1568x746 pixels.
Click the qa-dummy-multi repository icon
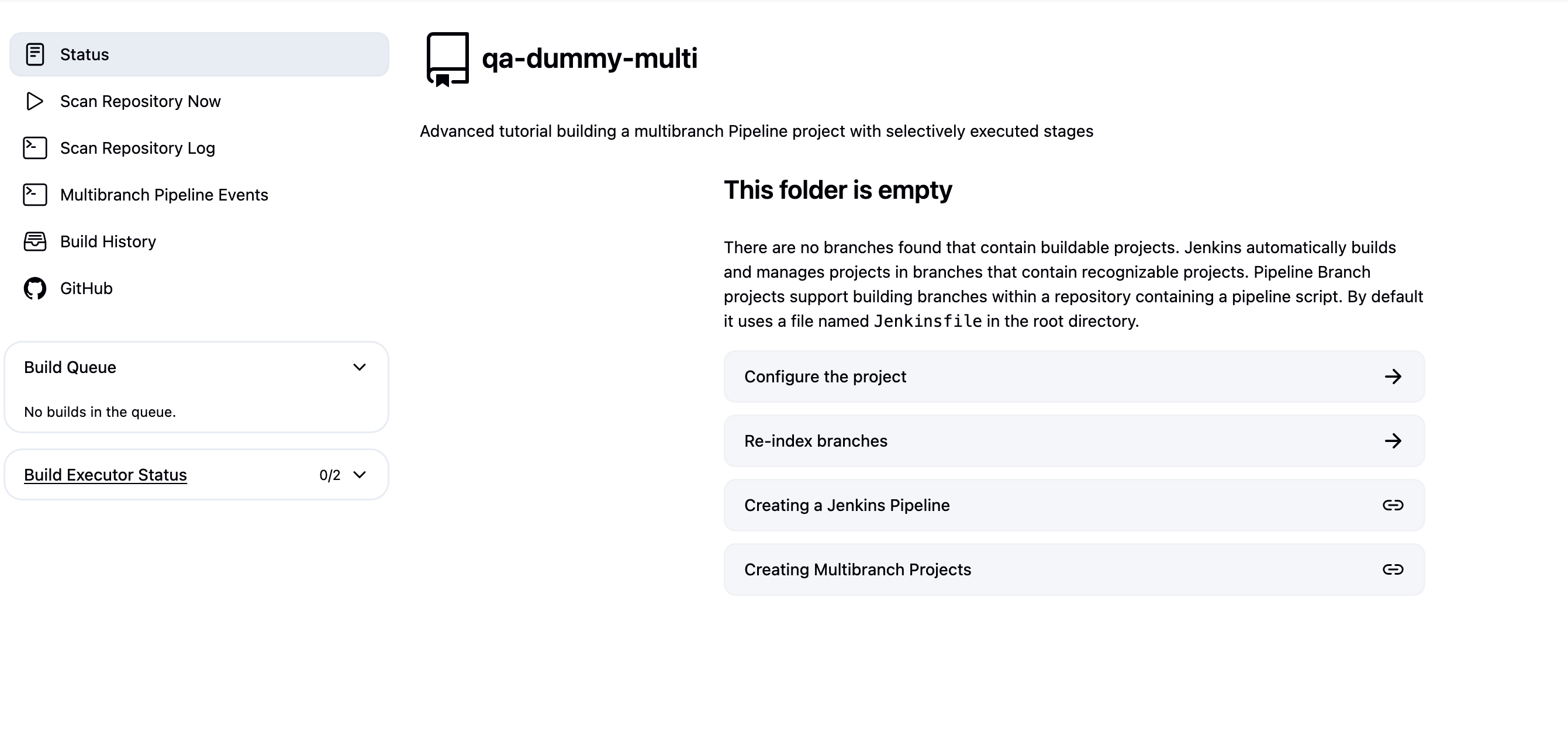click(447, 59)
